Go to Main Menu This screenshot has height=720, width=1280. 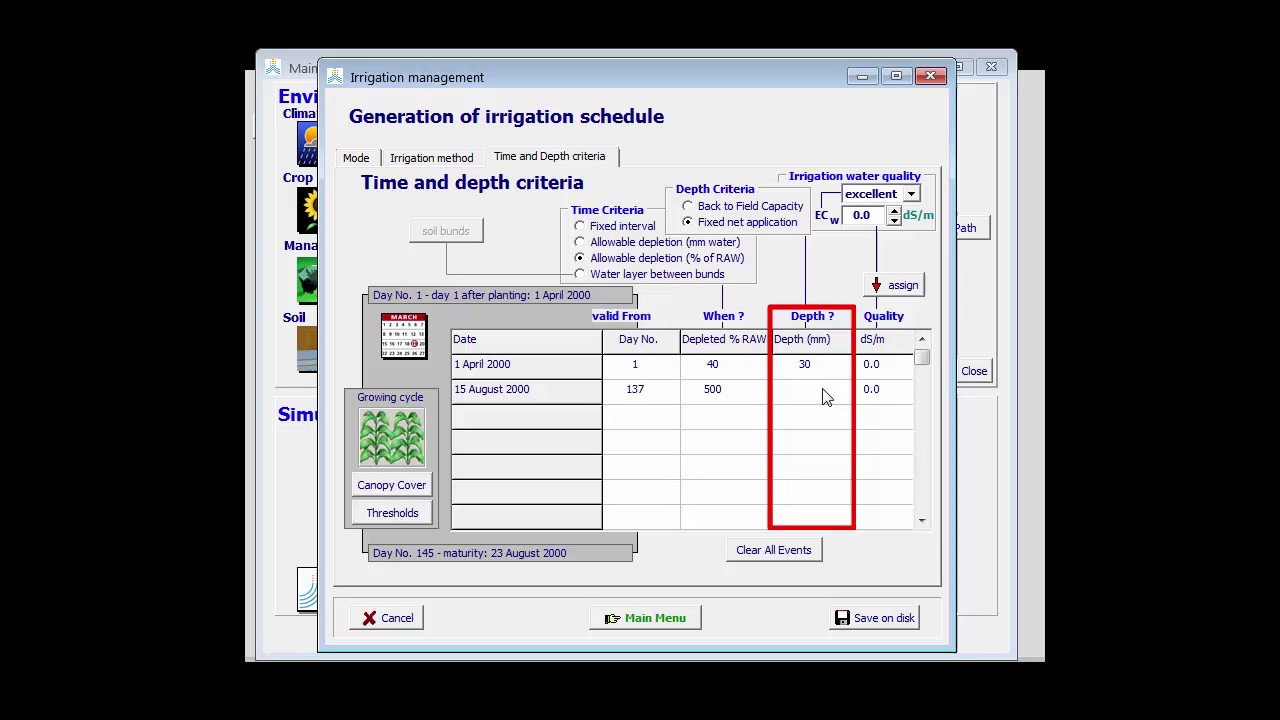pos(645,618)
